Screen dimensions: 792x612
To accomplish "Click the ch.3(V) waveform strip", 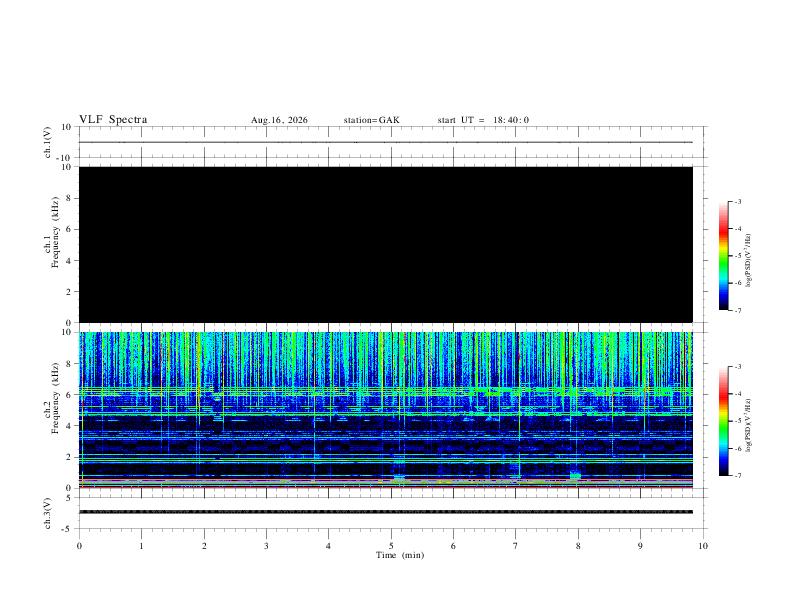I will click(x=386, y=513).
